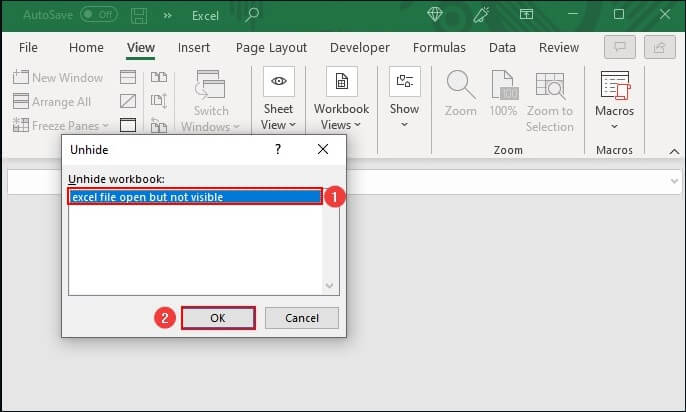
Task: Click the Zoom to Selection icon
Action: (x=549, y=86)
